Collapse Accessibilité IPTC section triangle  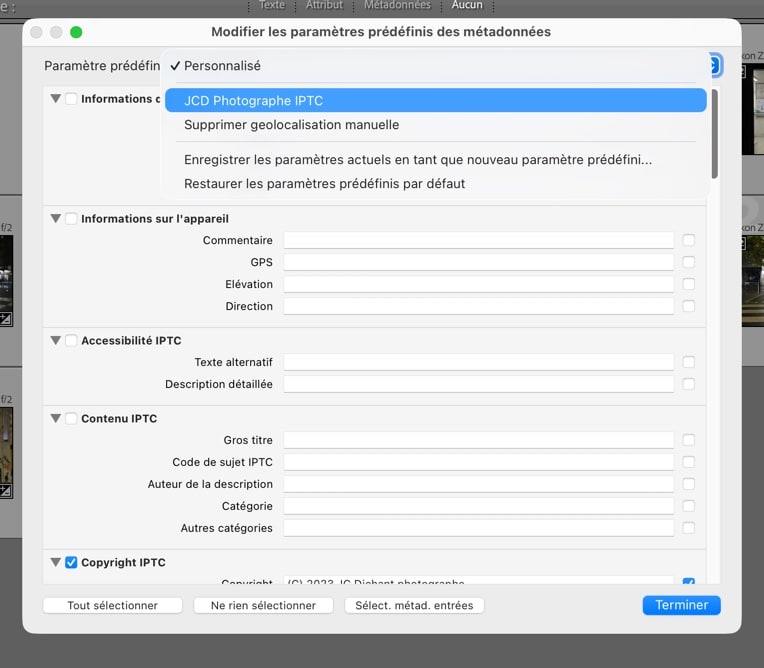pyautogui.click(x=56, y=340)
